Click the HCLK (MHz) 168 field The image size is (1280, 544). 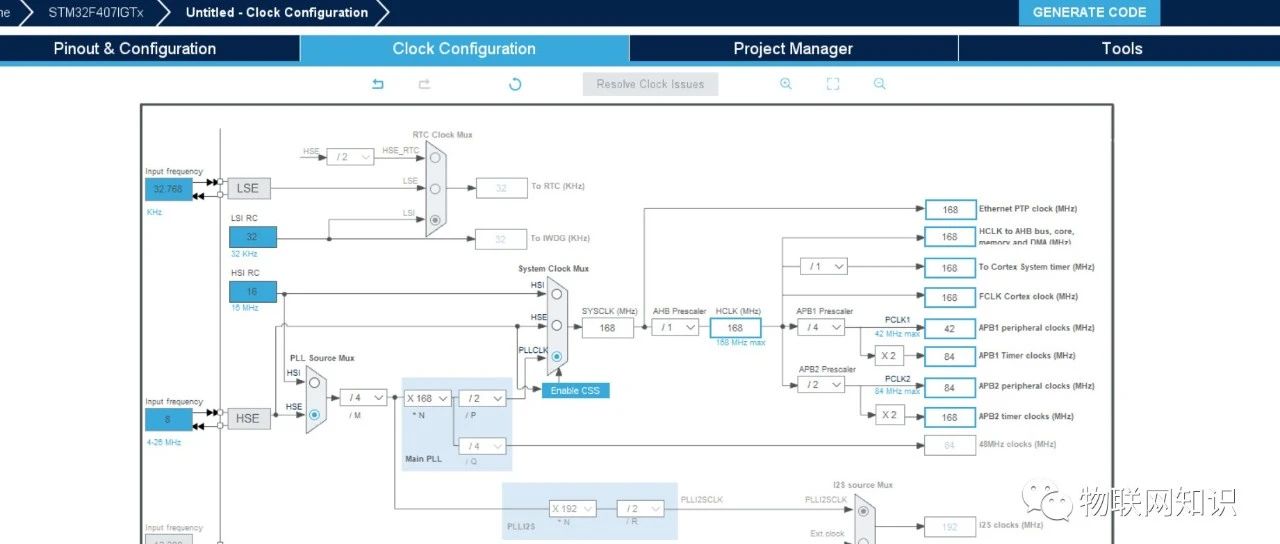coord(735,328)
